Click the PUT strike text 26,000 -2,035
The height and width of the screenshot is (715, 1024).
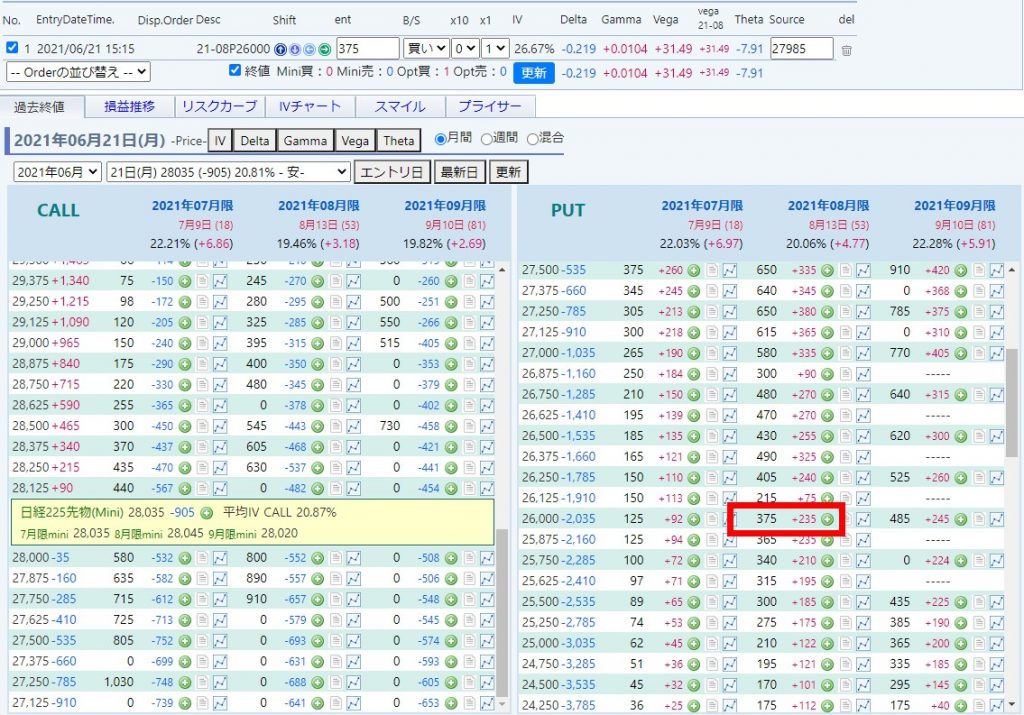558,519
